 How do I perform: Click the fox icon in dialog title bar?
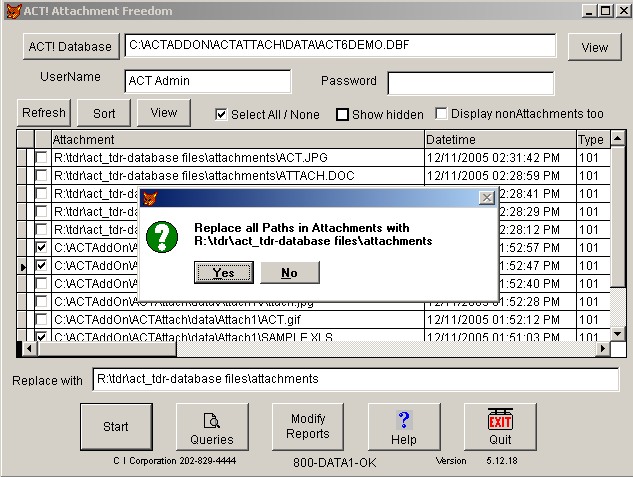coord(150,198)
